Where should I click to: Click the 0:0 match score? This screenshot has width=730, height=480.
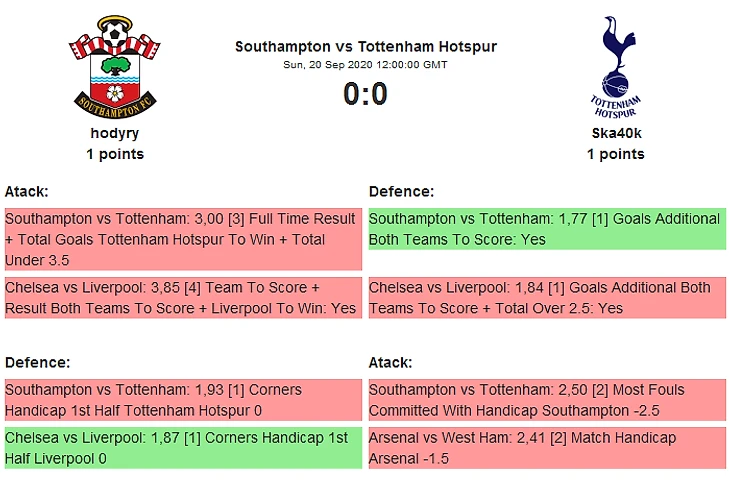coord(365,94)
